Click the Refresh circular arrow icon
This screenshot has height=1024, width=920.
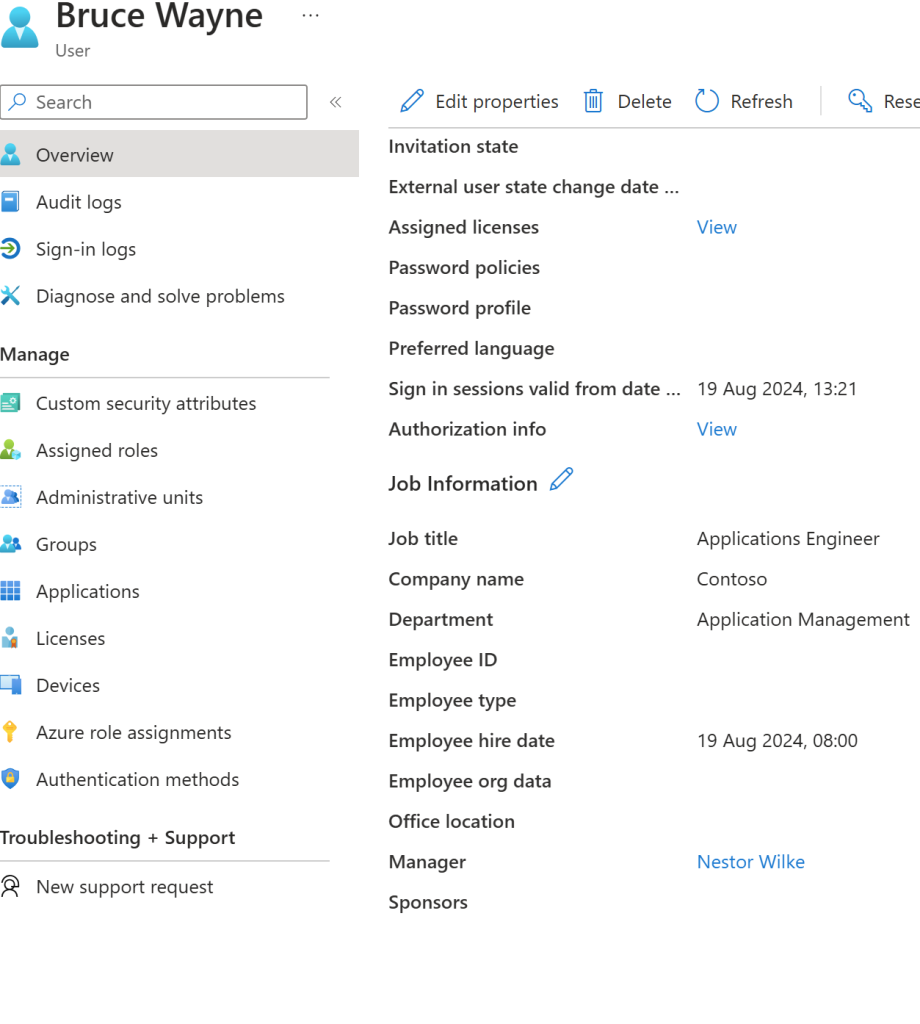(x=707, y=101)
